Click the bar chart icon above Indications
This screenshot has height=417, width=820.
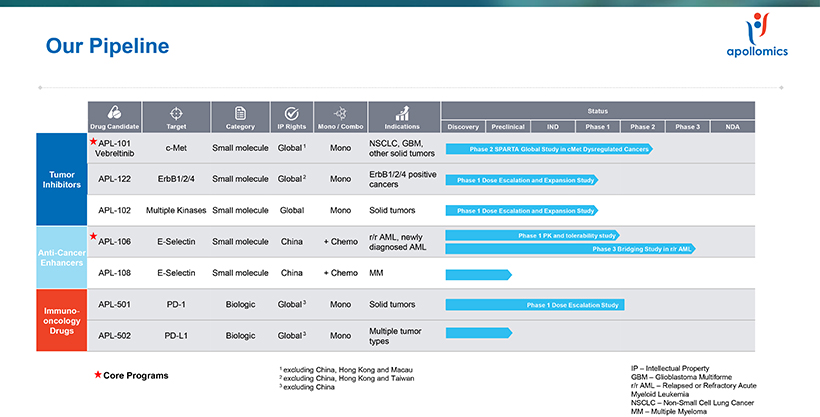click(x=401, y=113)
